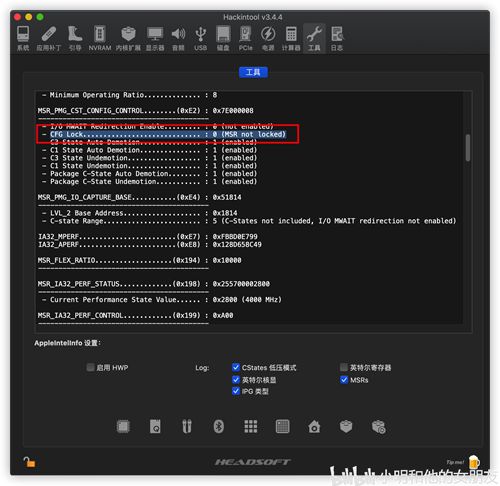Enable the 英特尔寄存器 checkbox
The image size is (500, 486).
(x=344, y=367)
